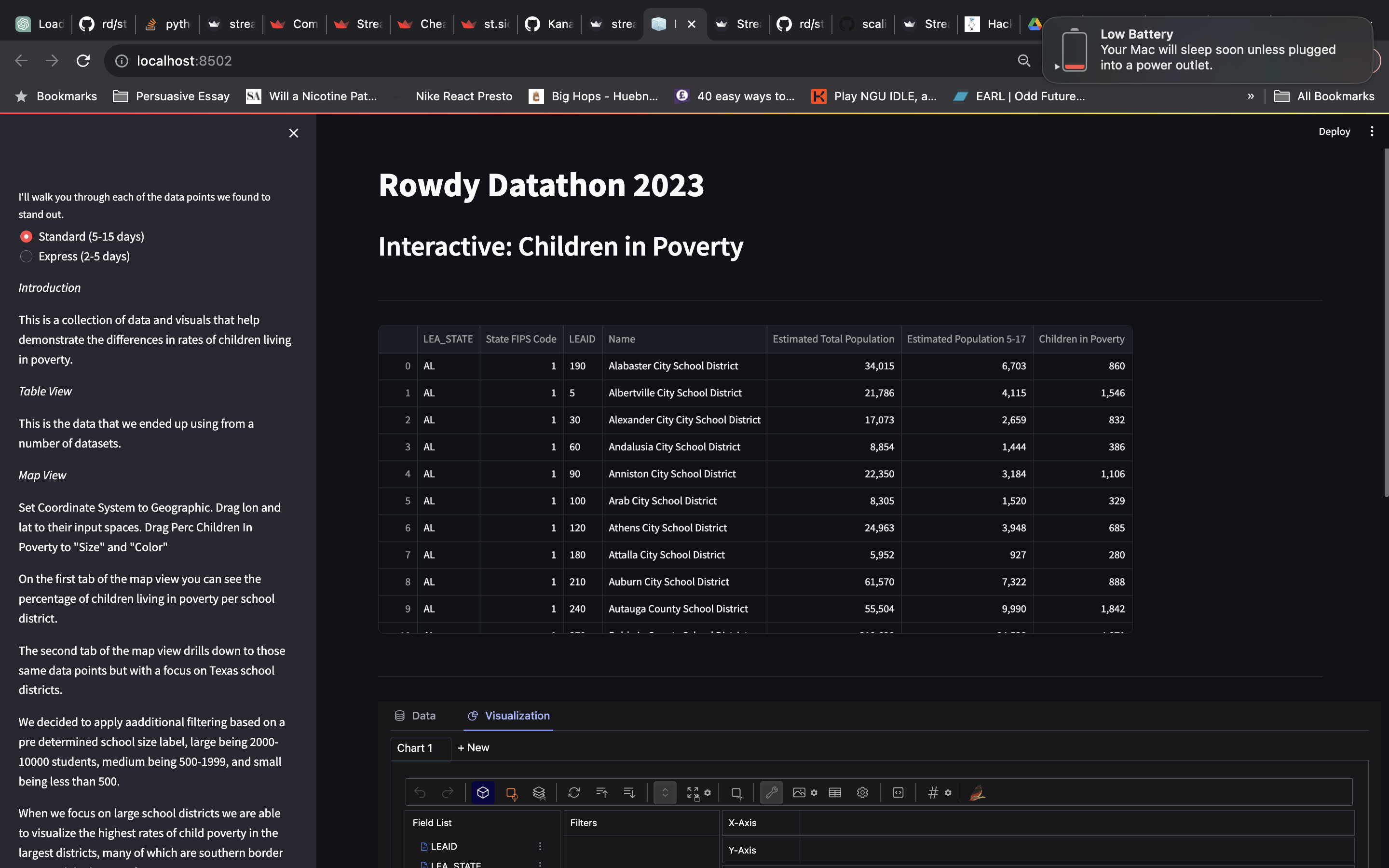This screenshot has height=868, width=1389.
Task: Click the Deploy button
Action: [1334, 132]
